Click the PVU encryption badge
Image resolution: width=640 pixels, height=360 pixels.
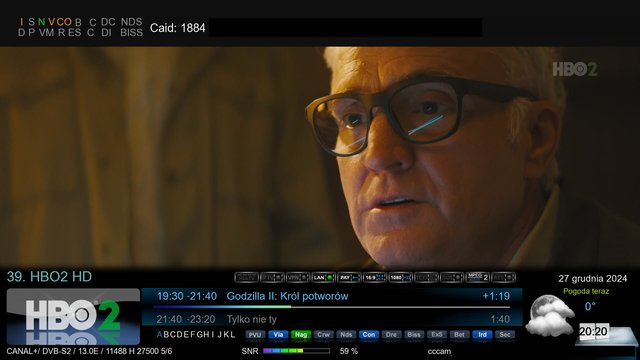pyautogui.click(x=255, y=335)
